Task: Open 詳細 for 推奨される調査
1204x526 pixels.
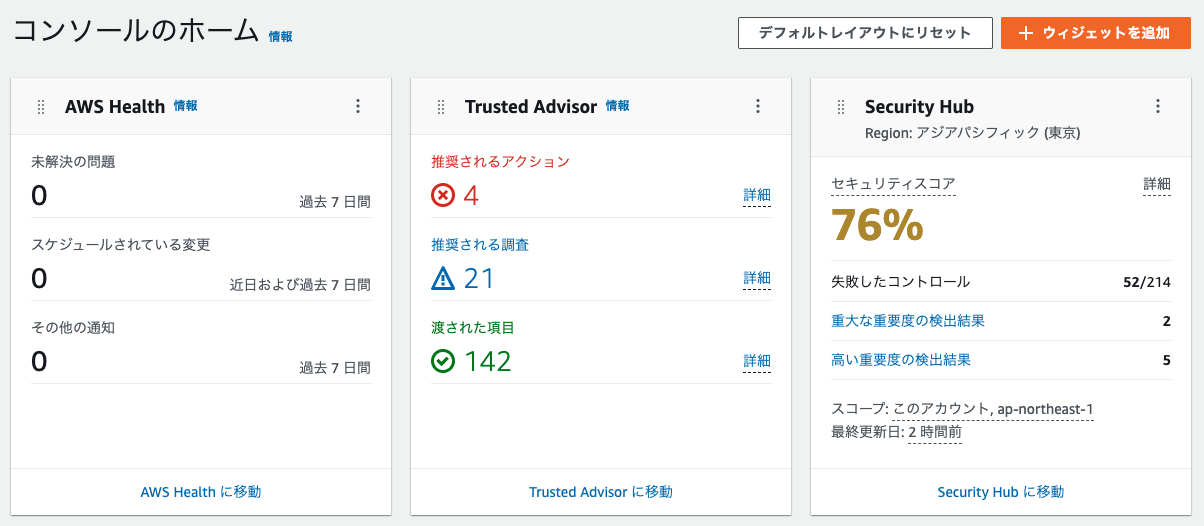Action: pos(757,278)
